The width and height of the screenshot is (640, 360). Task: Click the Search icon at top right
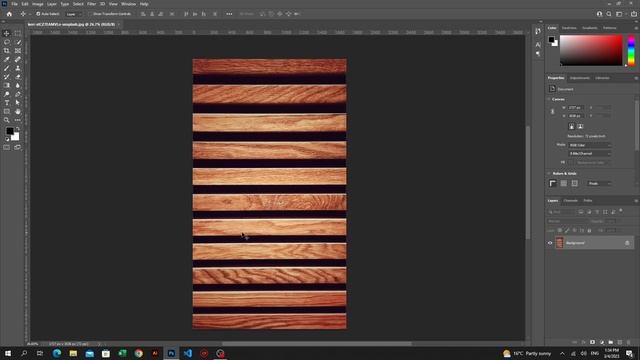pos(609,14)
